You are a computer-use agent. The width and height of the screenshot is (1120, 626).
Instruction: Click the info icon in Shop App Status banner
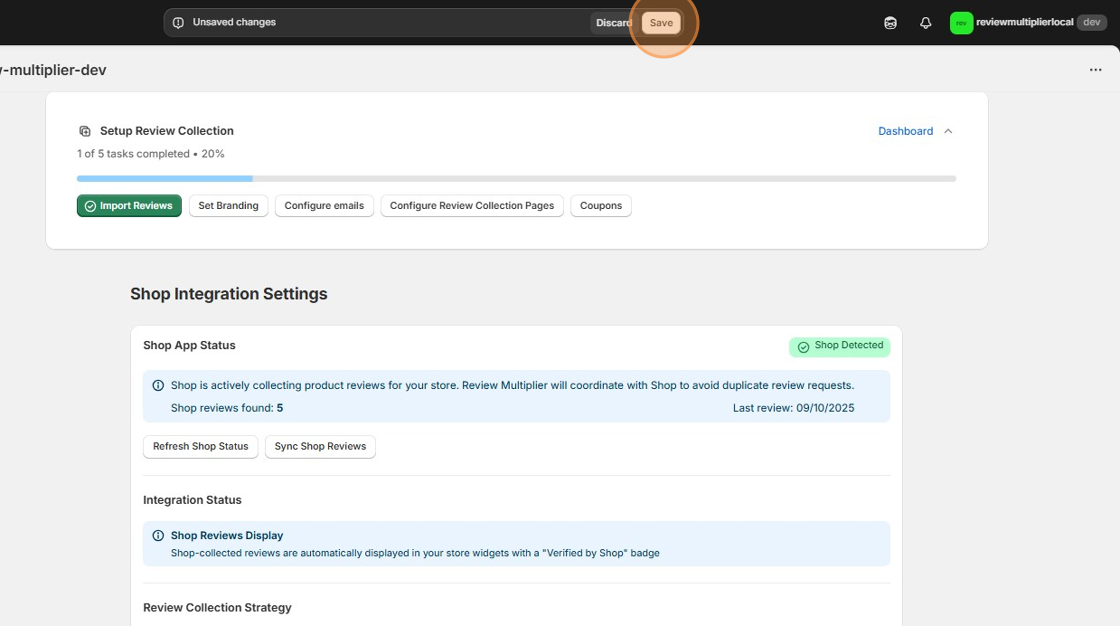coord(158,385)
